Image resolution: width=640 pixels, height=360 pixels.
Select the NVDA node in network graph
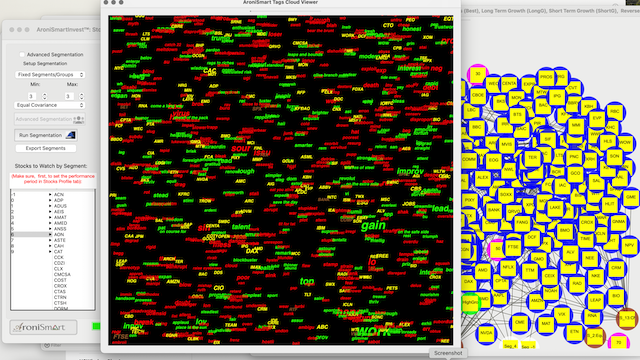[486, 333]
